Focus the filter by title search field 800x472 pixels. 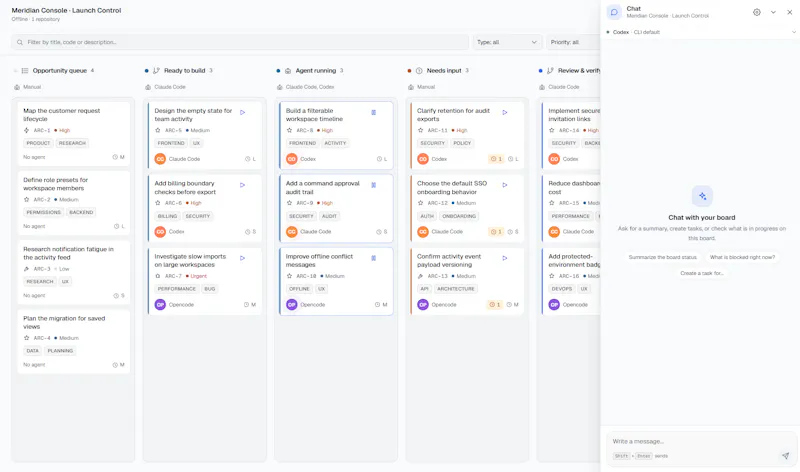240,42
